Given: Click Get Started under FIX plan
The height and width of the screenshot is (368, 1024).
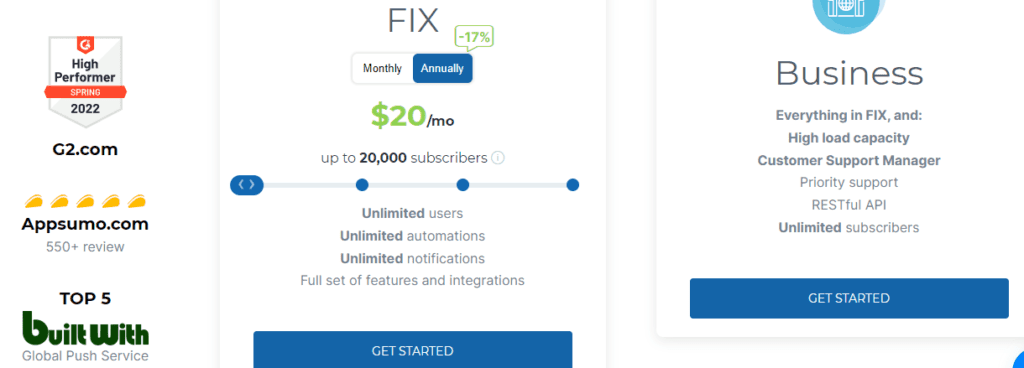Looking at the screenshot, I should coord(413,350).
